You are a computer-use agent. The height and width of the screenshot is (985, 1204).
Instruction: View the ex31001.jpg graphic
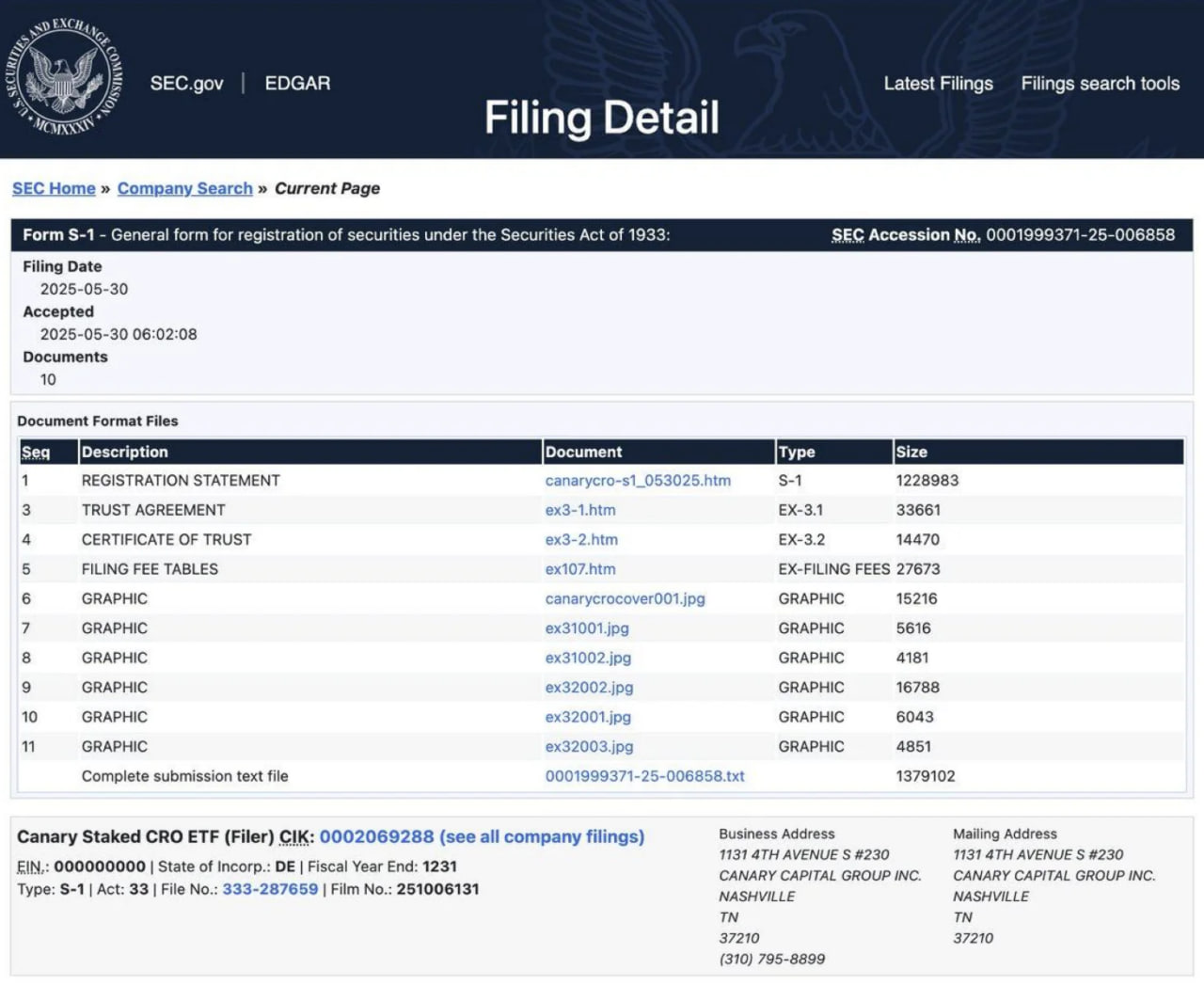pos(587,628)
